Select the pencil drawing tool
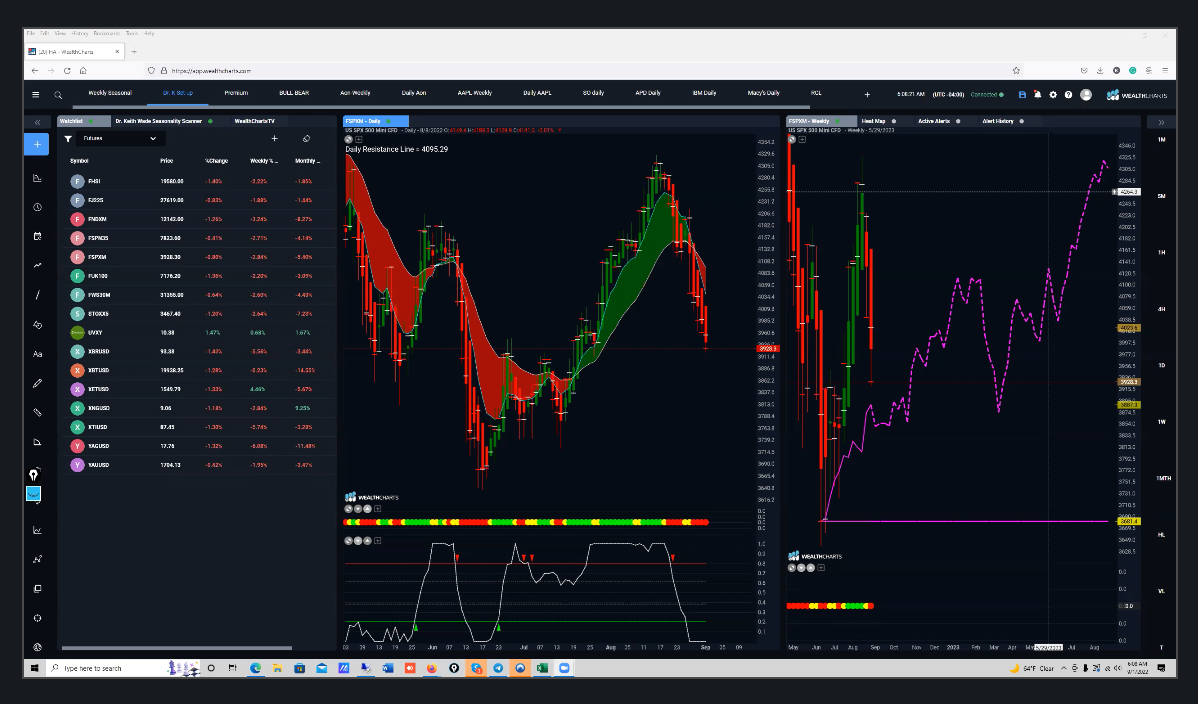The height and width of the screenshot is (704, 1198). pyautogui.click(x=37, y=384)
